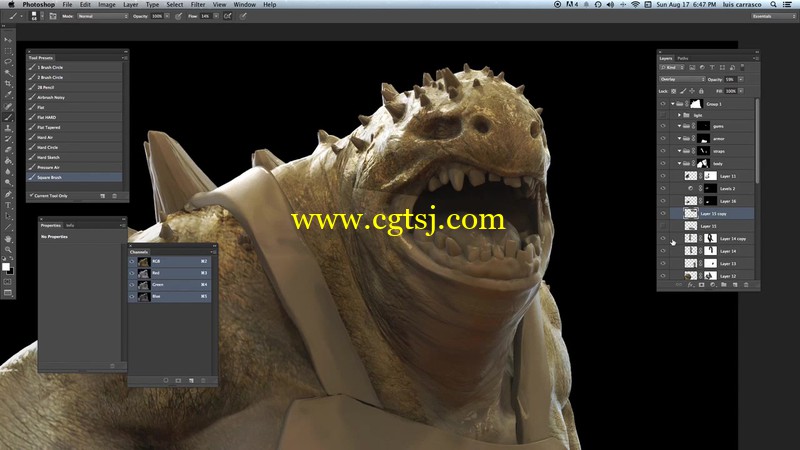The height and width of the screenshot is (450, 800).
Task: Select the Magic Wand tool
Action: (x=8, y=73)
